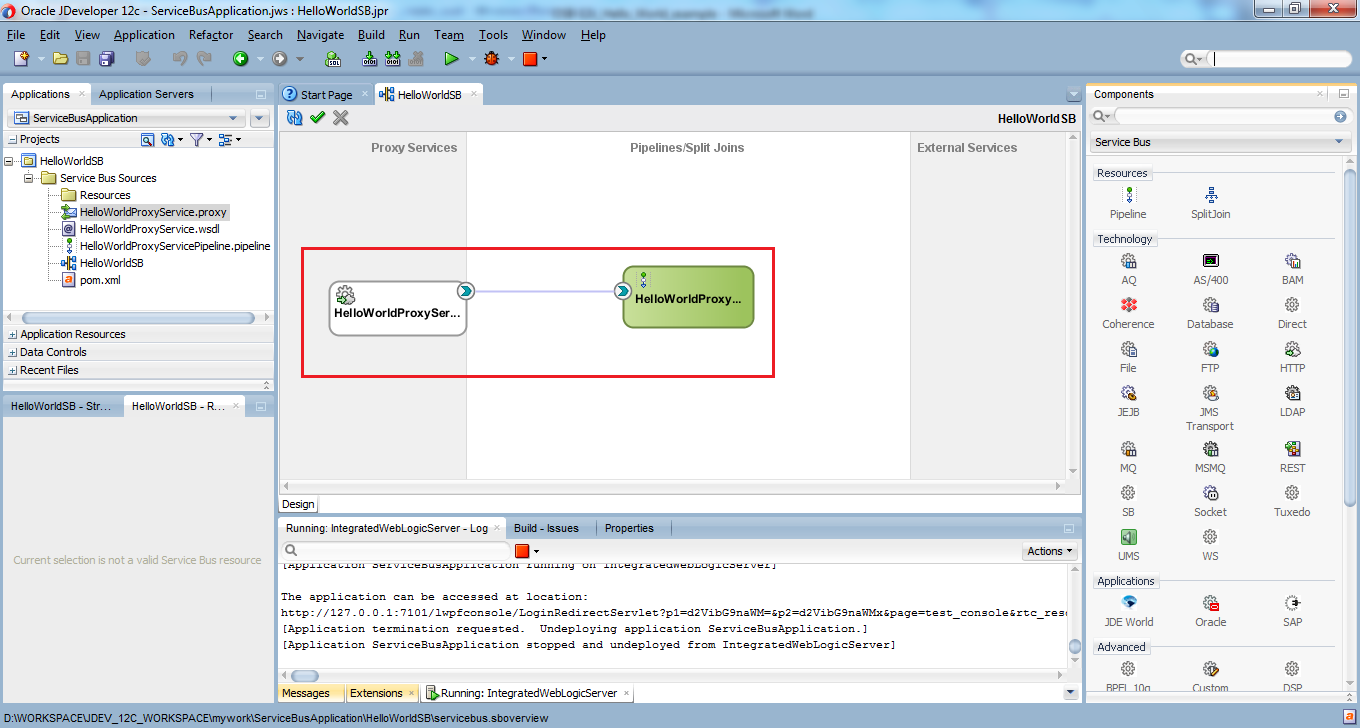The width and height of the screenshot is (1360, 728).
Task: Click the Debug ladybug icon
Action: [491, 59]
